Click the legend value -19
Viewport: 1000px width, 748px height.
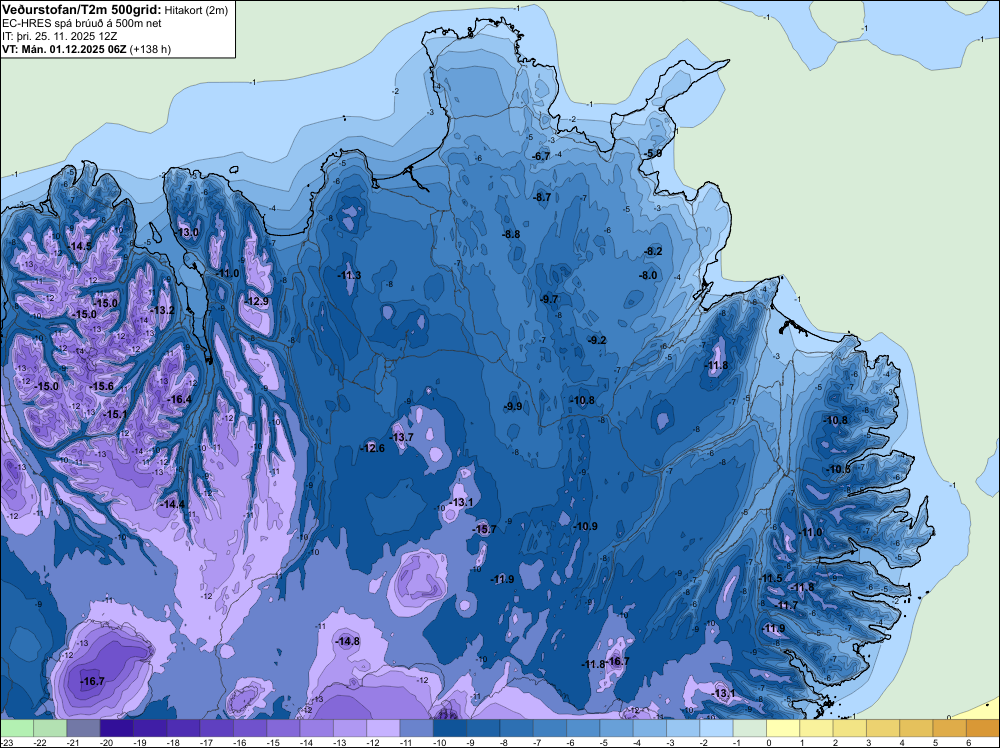[140, 742]
